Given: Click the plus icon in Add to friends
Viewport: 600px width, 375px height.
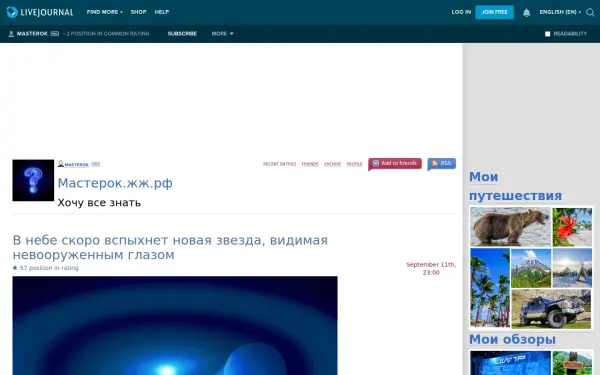Looking at the screenshot, I should pyautogui.click(x=376, y=163).
